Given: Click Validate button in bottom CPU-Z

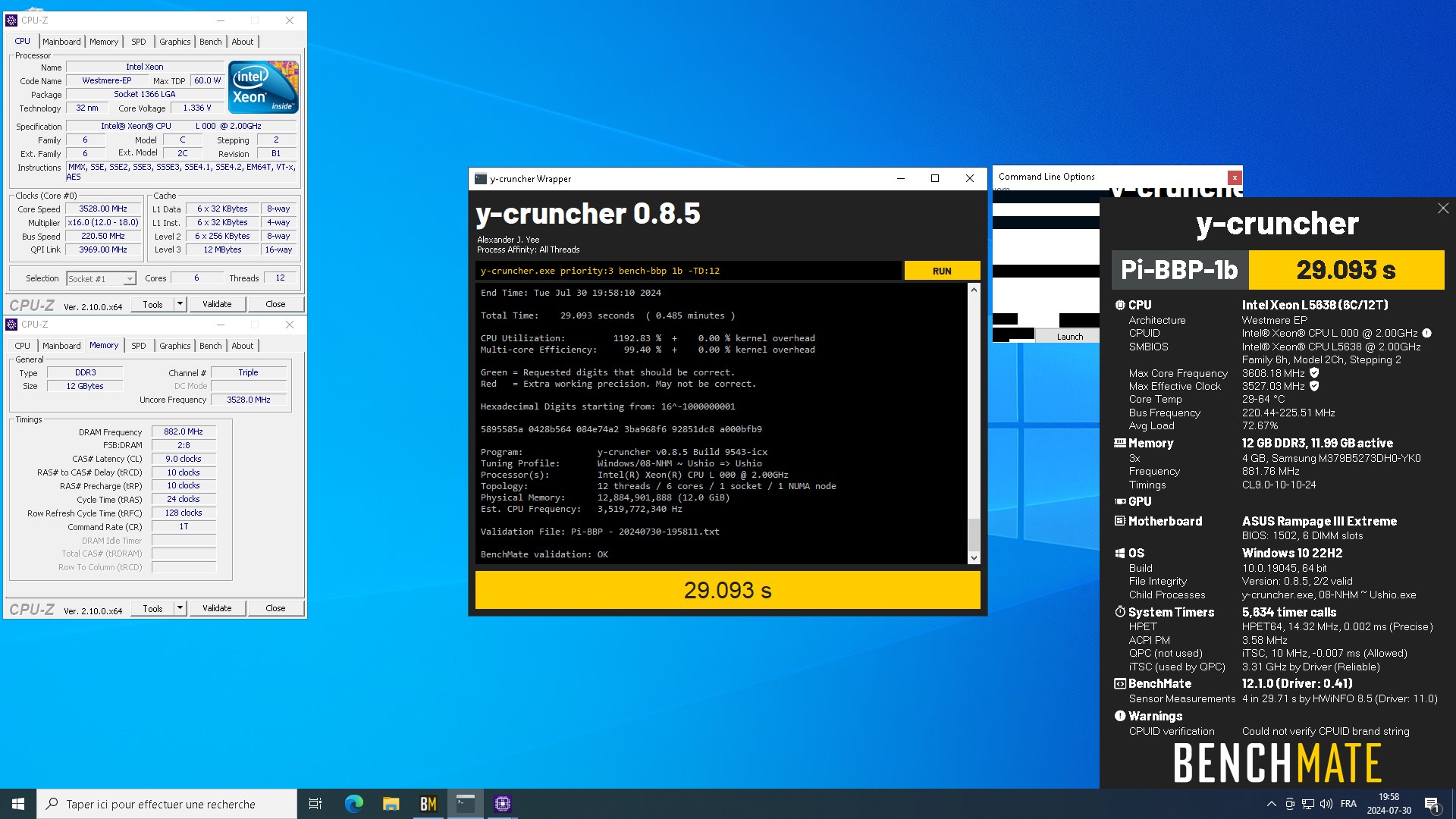Looking at the screenshot, I should [x=217, y=608].
